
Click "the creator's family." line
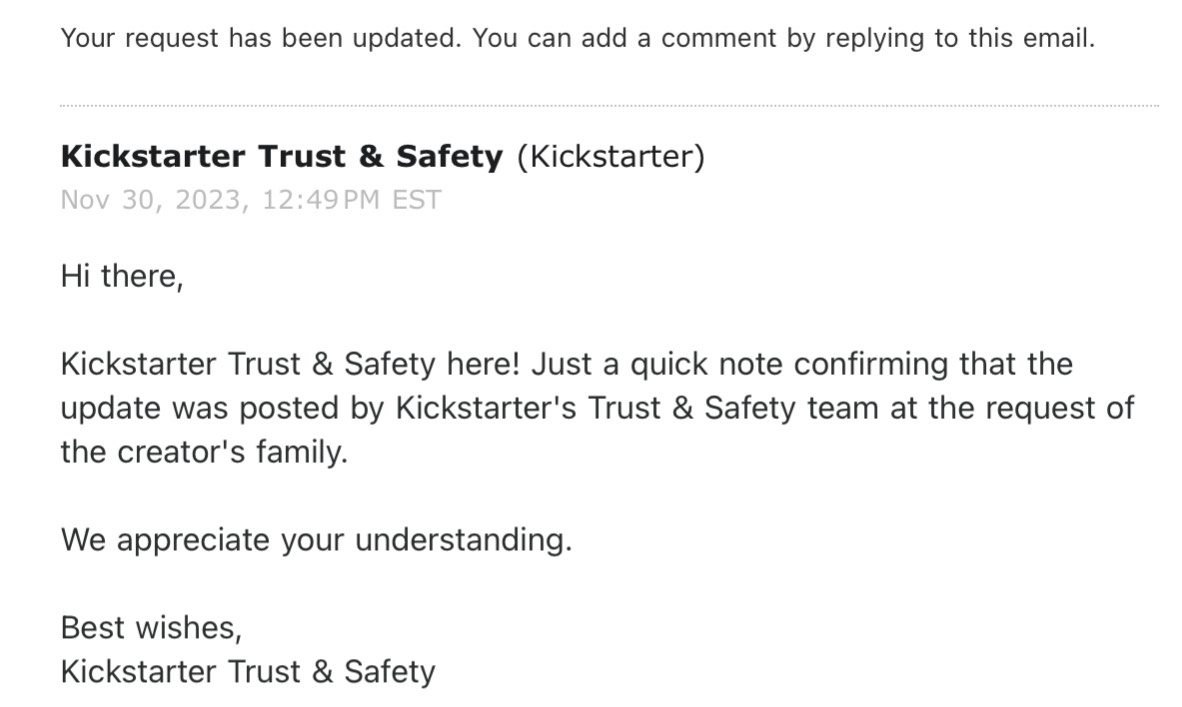[204, 452]
